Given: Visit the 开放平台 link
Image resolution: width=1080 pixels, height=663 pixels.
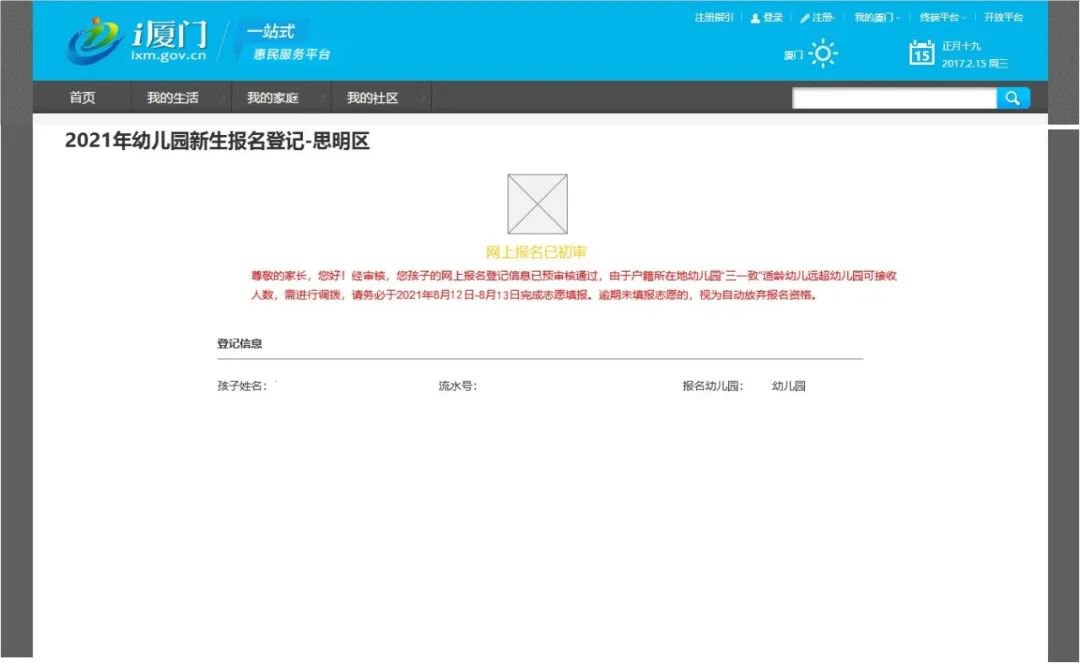Looking at the screenshot, I should [x=1003, y=18].
